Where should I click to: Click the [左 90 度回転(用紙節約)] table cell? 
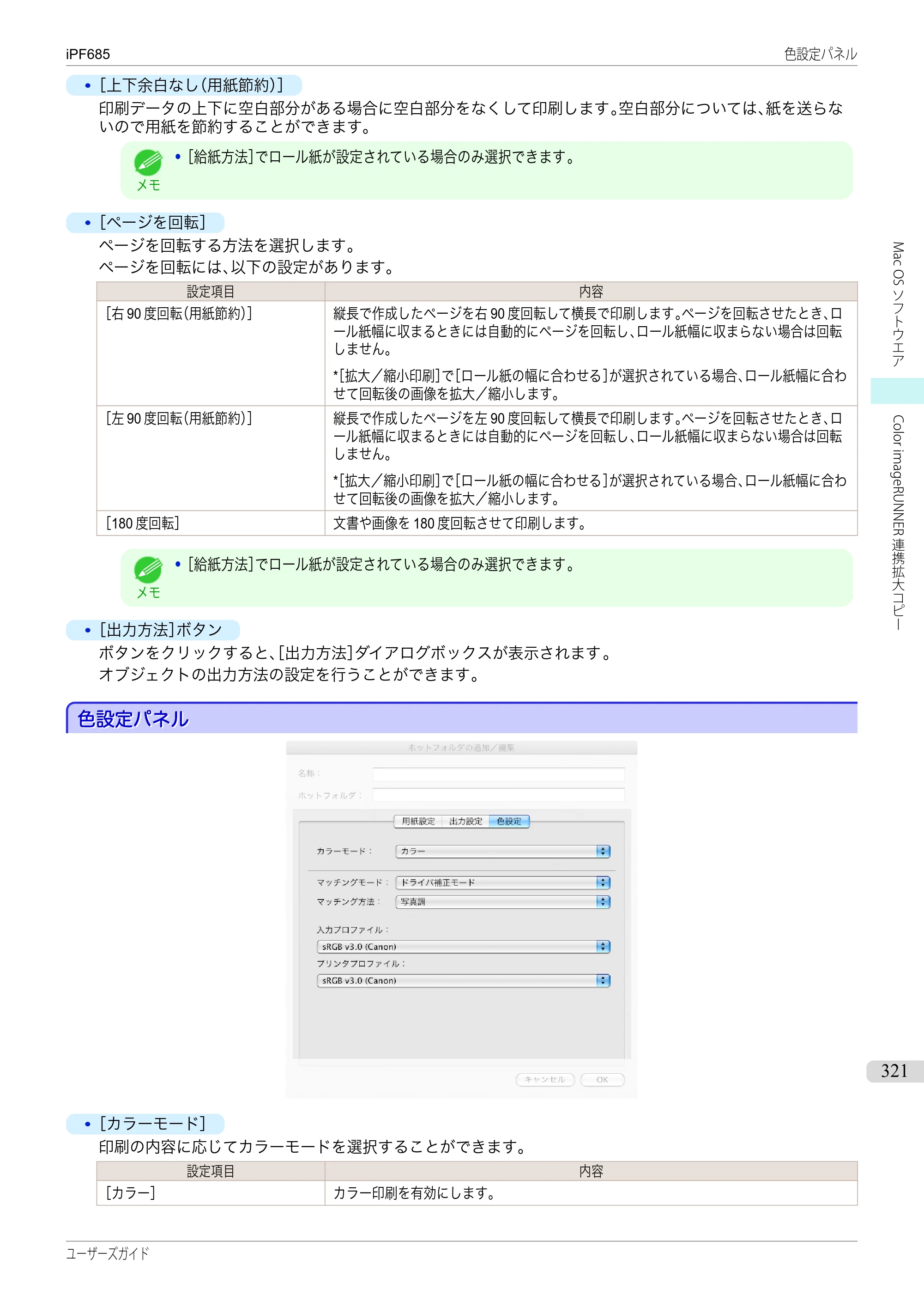click(x=211, y=458)
